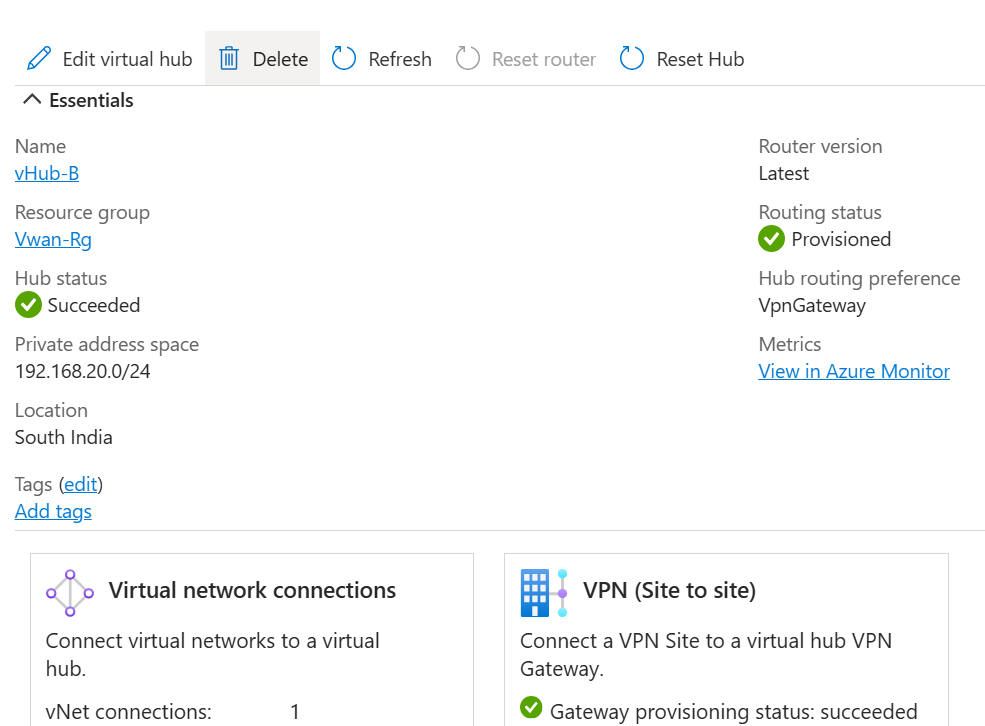The height and width of the screenshot is (726, 985).
Task: Click View in Azure Monitor under Metrics
Action: [x=853, y=371]
